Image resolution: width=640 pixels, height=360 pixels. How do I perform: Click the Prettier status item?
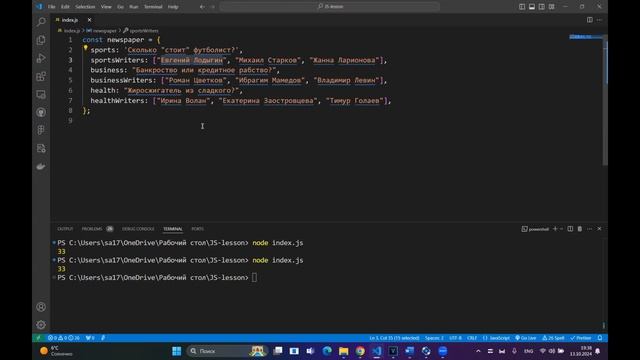(x=581, y=338)
